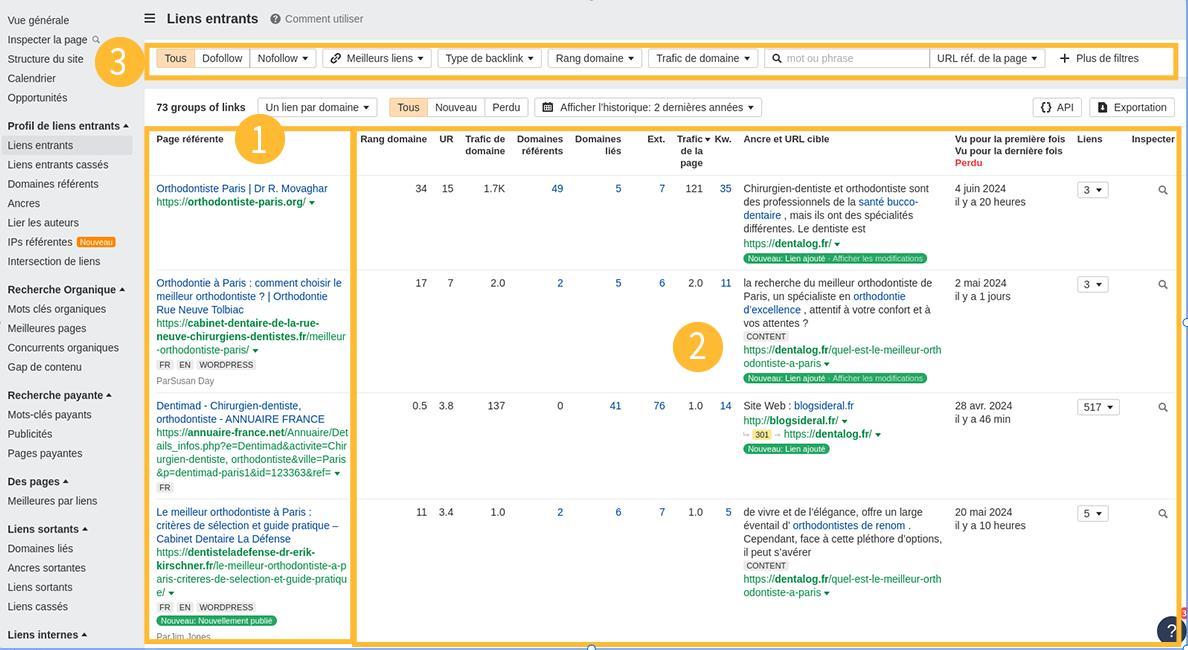Click the Inspecter magnifier on Orthodontiste Paris row
The height and width of the screenshot is (650, 1188).
pyautogui.click(x=1162, y=187)
